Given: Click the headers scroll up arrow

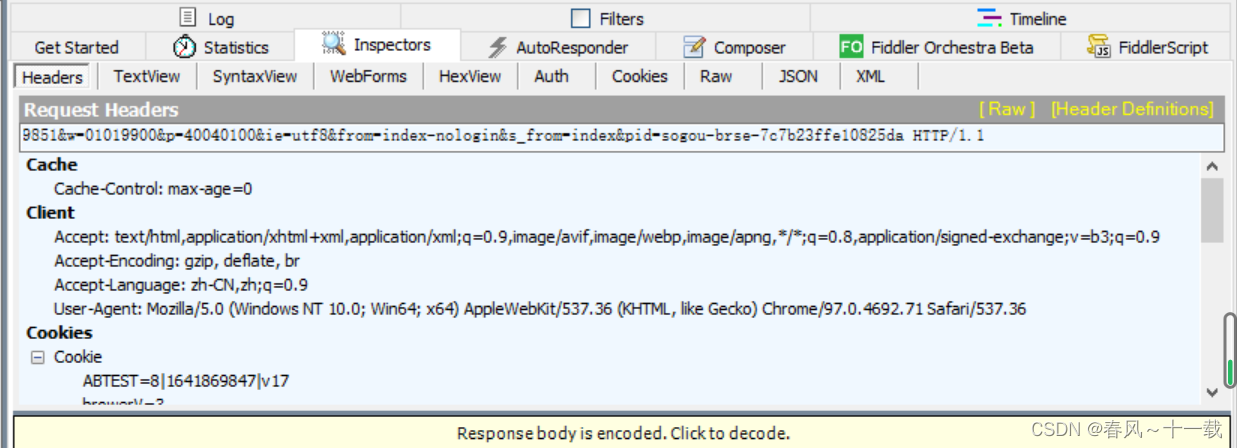Looking at the screenshot, I should pos(1211,166).
